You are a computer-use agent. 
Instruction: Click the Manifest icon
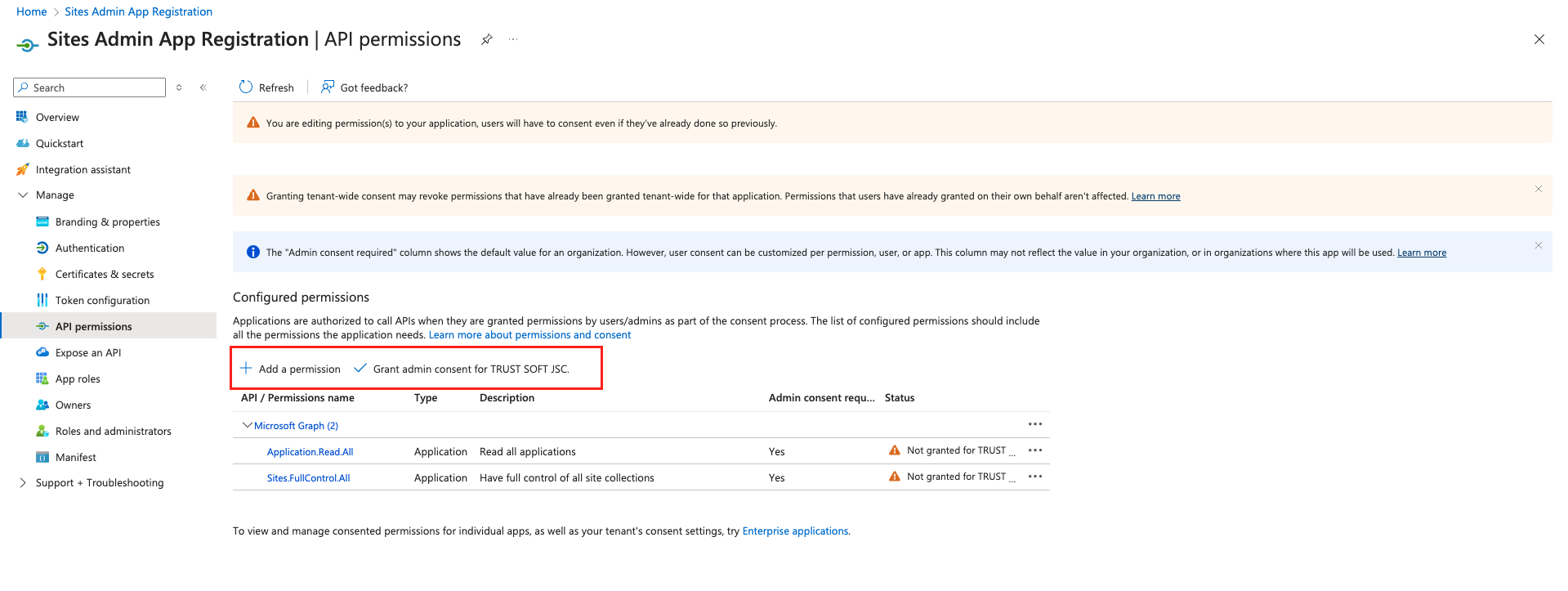coord(42,457)
